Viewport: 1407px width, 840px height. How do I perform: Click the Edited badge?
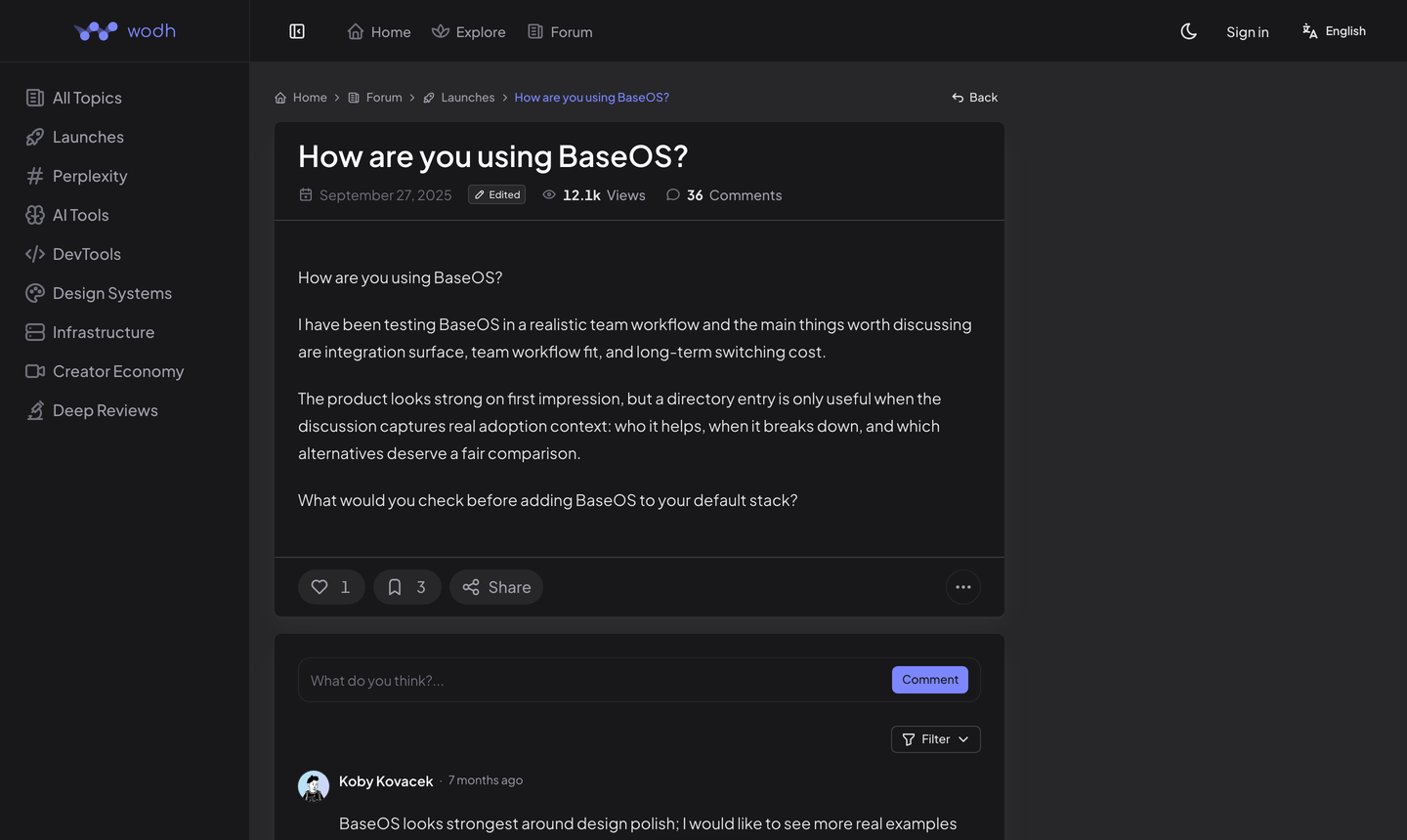click(496, 194)
